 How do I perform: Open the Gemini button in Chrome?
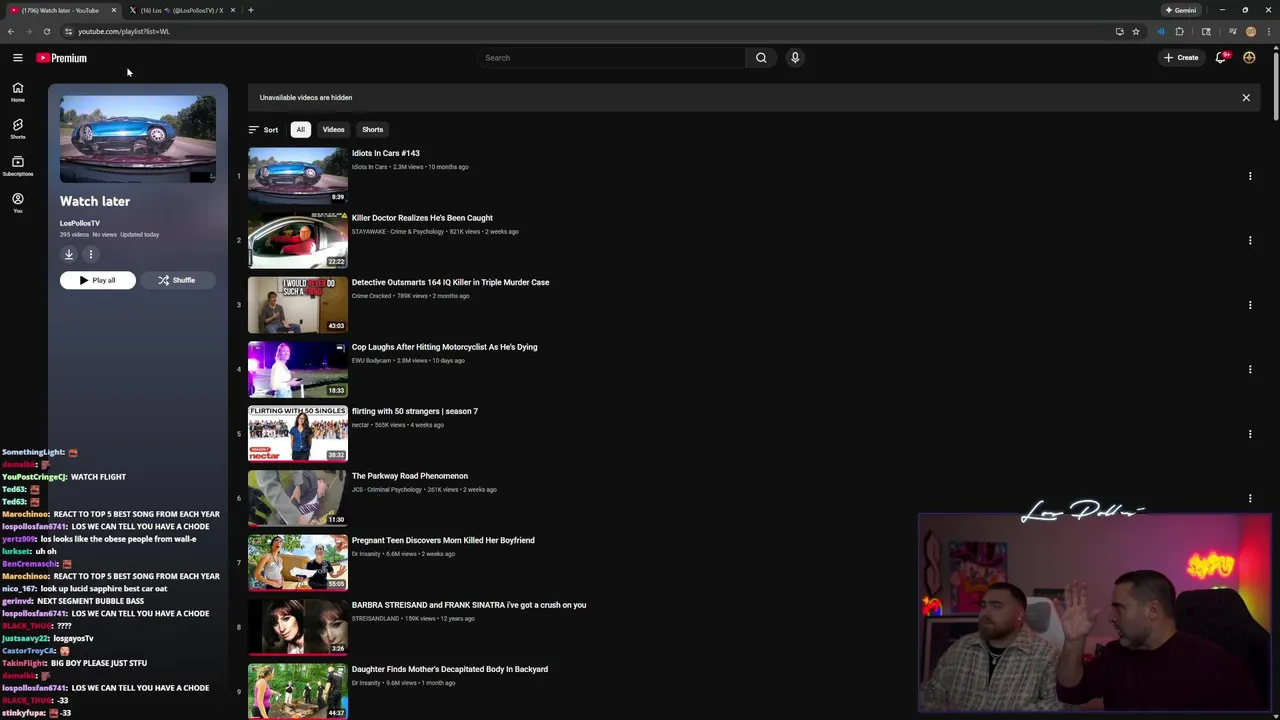point(1181,10)
